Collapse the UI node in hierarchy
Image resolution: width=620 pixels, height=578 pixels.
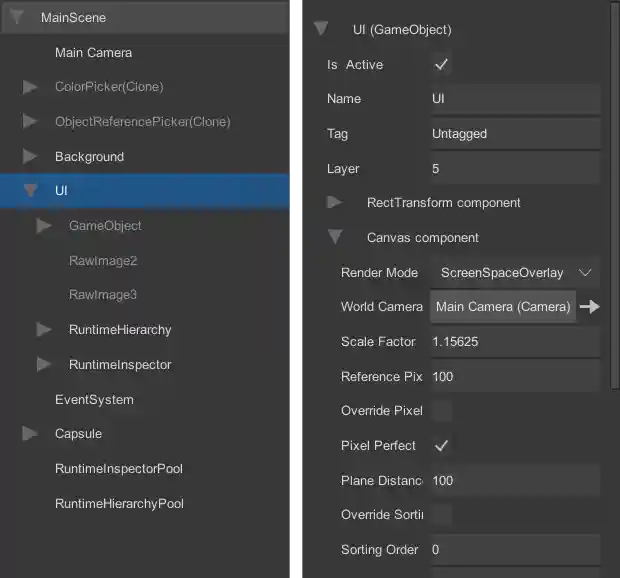pos(30,191)
